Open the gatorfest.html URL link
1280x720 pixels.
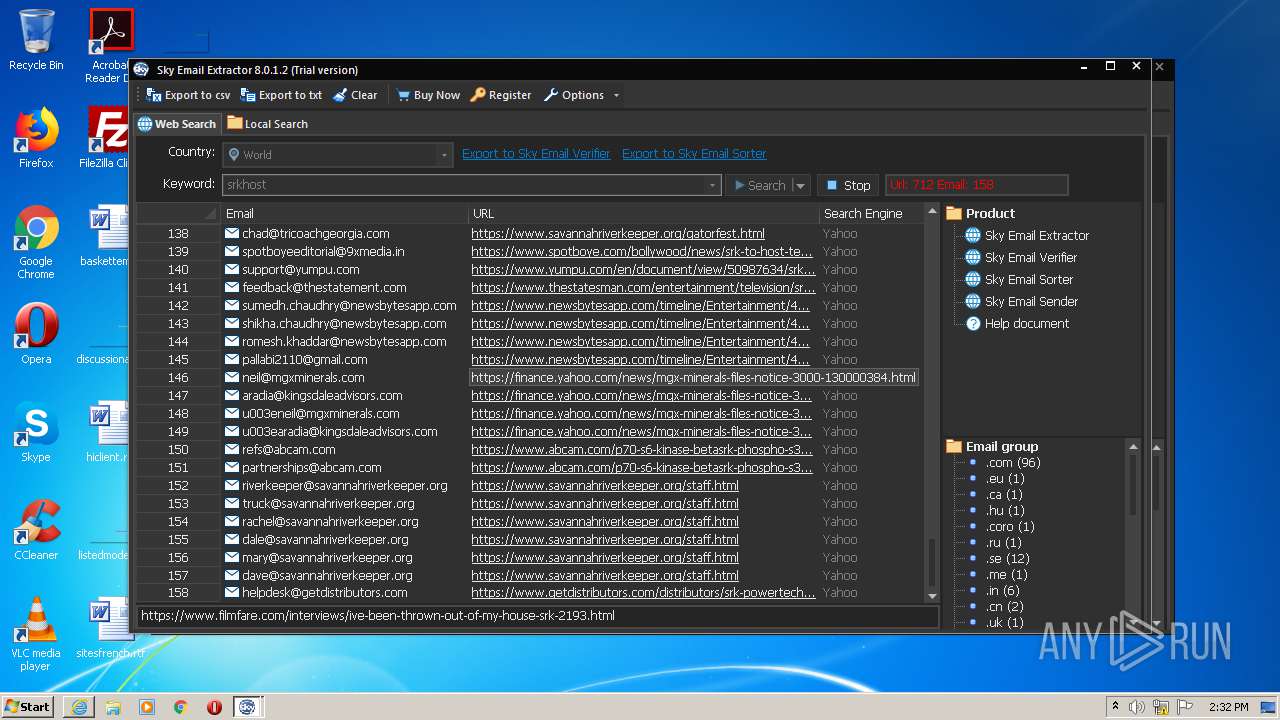click(618, 234)
